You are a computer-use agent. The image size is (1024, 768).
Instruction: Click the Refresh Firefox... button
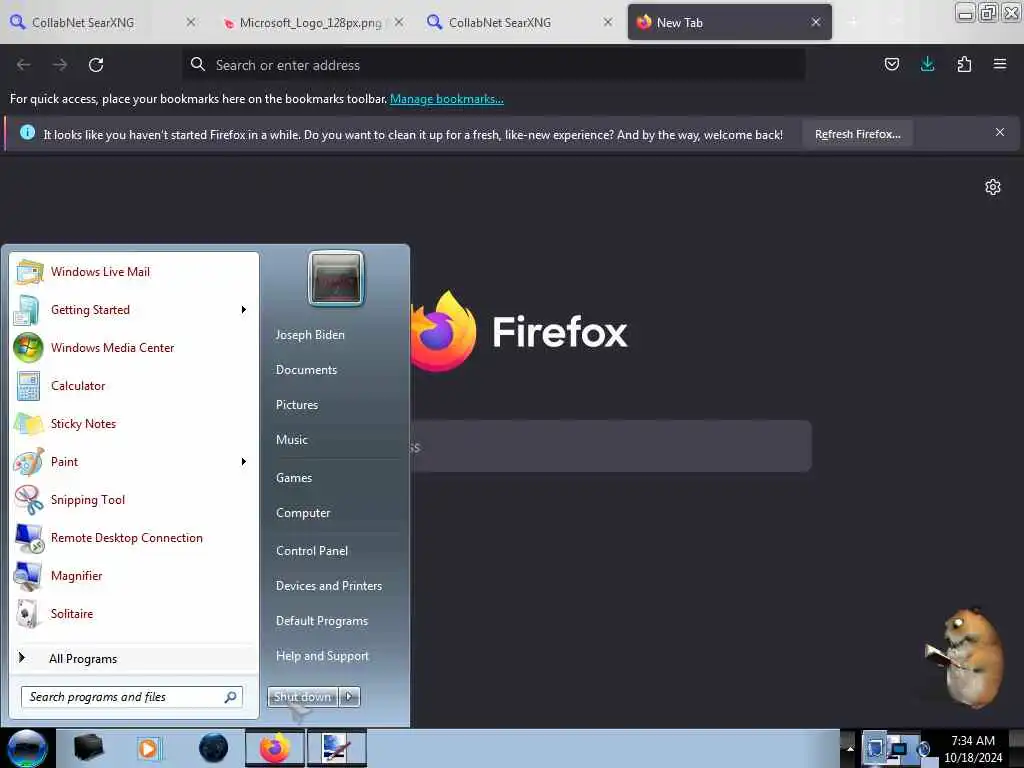(x=857, y=134)
